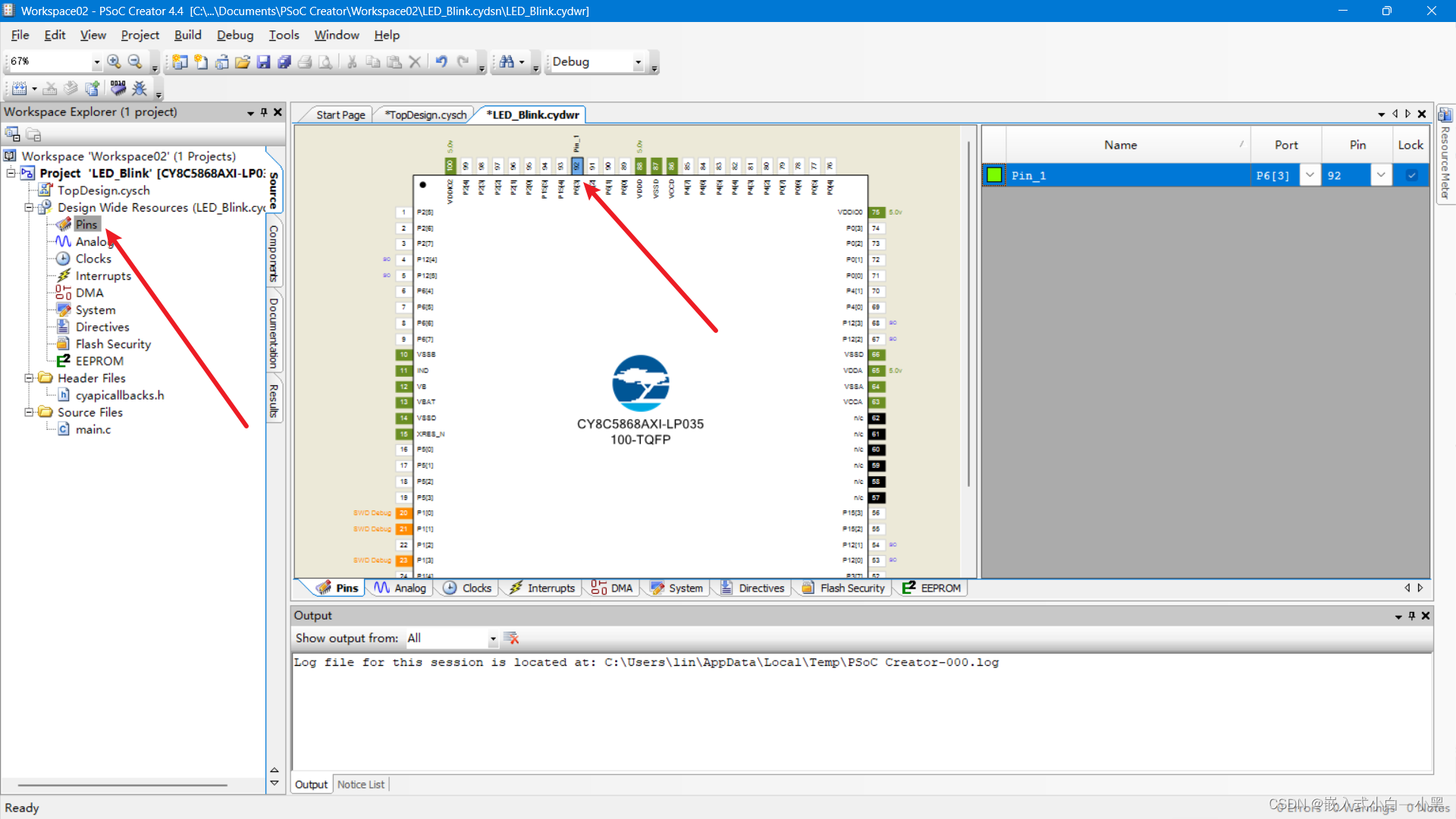Close the Output panel
Viewport: 1456px width, 819px height.
pos(1426,616)
